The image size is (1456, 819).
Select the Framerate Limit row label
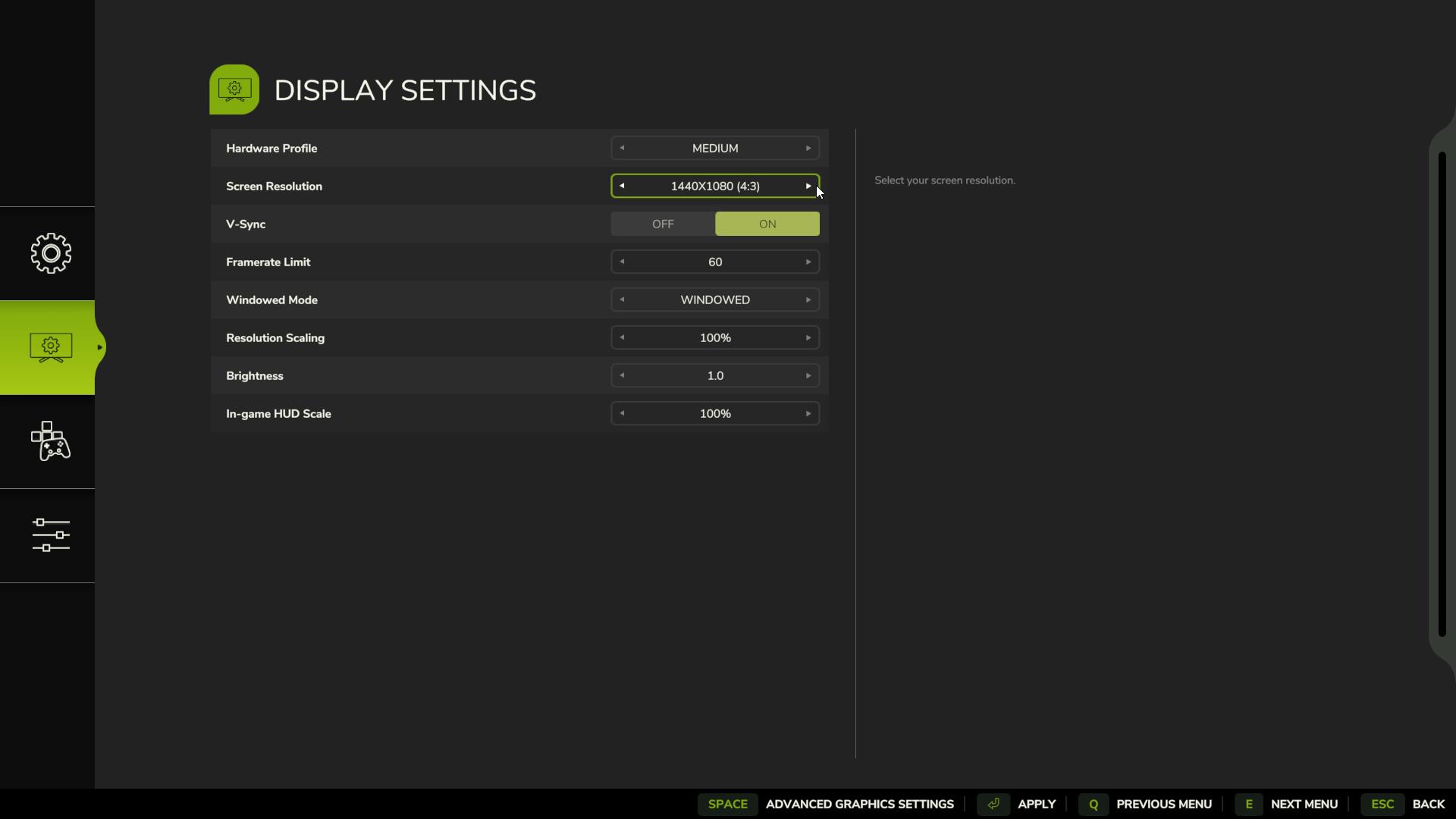[268, 262]
